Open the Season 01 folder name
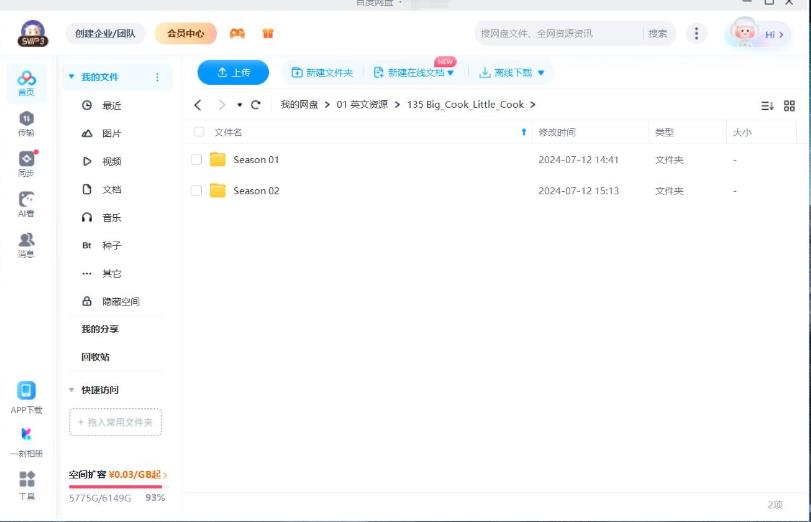811x522 pixels. click(256, 160)
